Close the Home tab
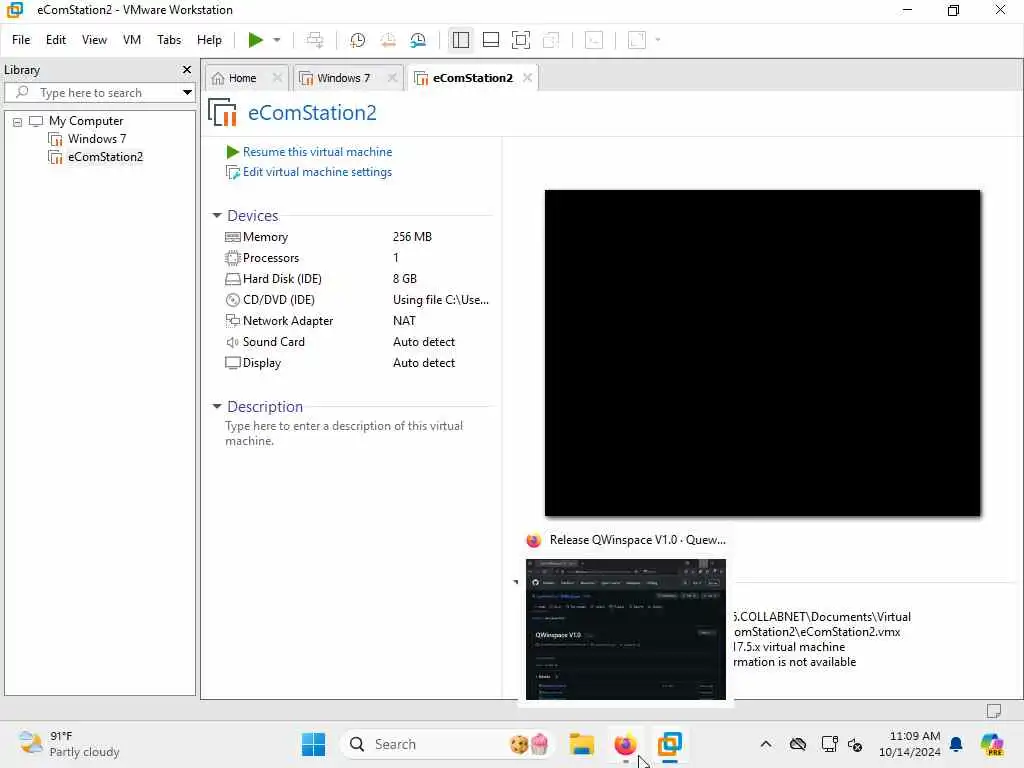This screenshot has height=768, width=1024. pyautogui.click(x=277, y=78)
